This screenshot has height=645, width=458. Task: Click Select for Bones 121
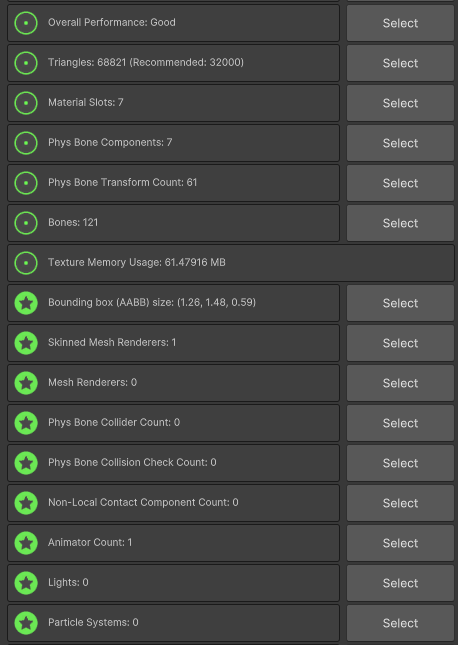[400, 223]
